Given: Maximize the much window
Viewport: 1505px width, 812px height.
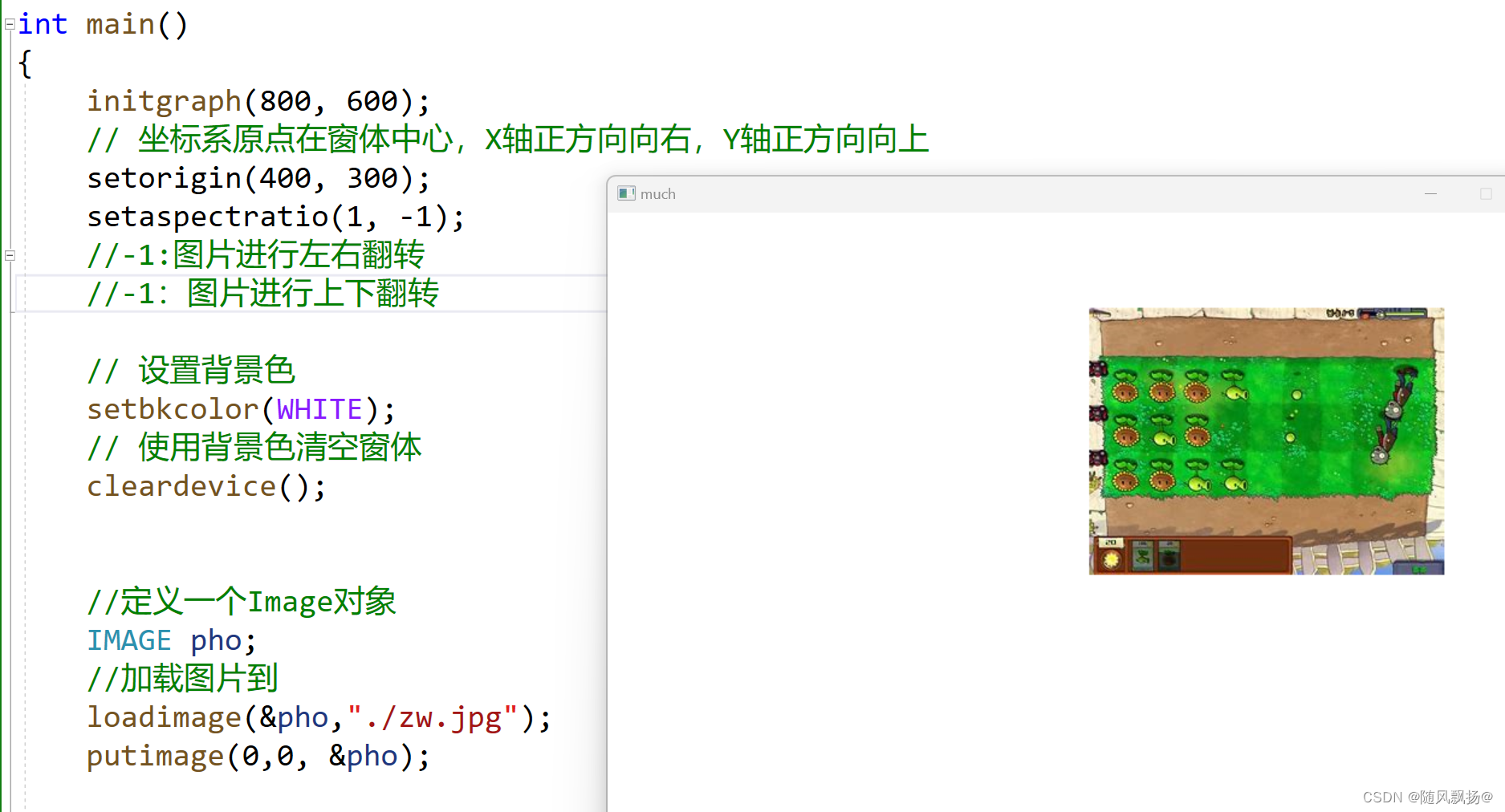Looking at the screenshot, I should click(x=1486, y=193).
